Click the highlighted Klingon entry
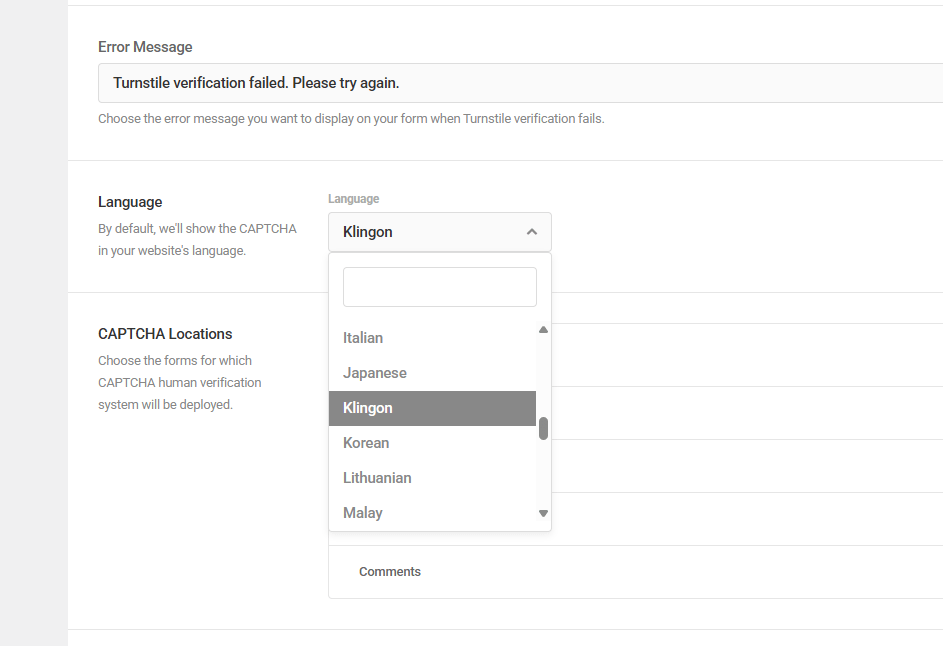This screenshot has height=646, width=943. [367, 407]
